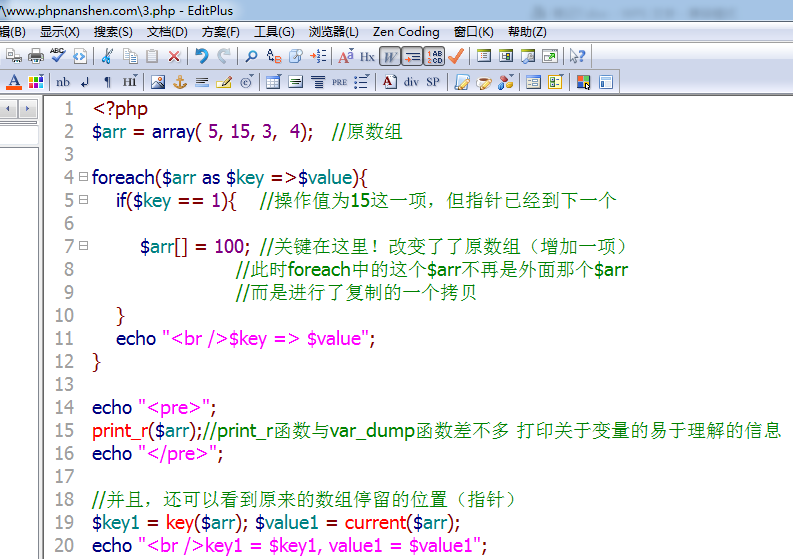Open the Zen Coding menu
The height and width of the screenshot is (559, 793).
(x=406, y=32)
